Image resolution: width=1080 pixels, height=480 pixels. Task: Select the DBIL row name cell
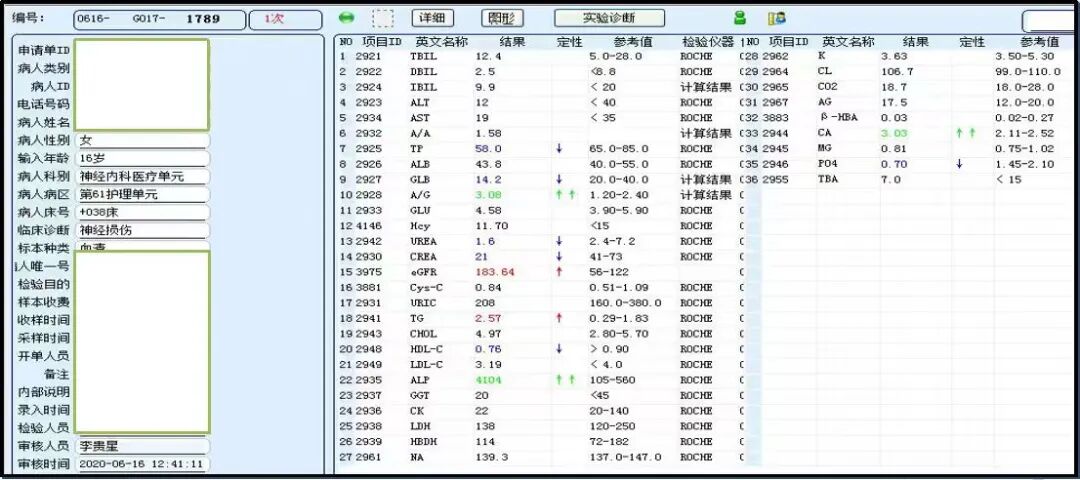423,72
